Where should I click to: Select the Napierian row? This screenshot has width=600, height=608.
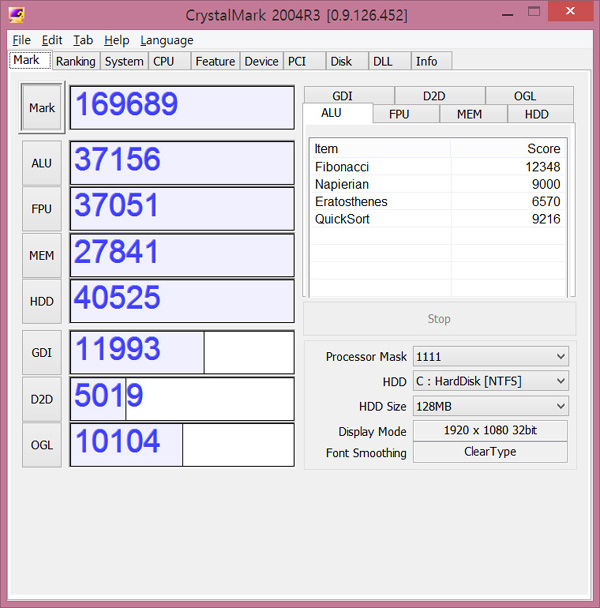pos(438,184)
